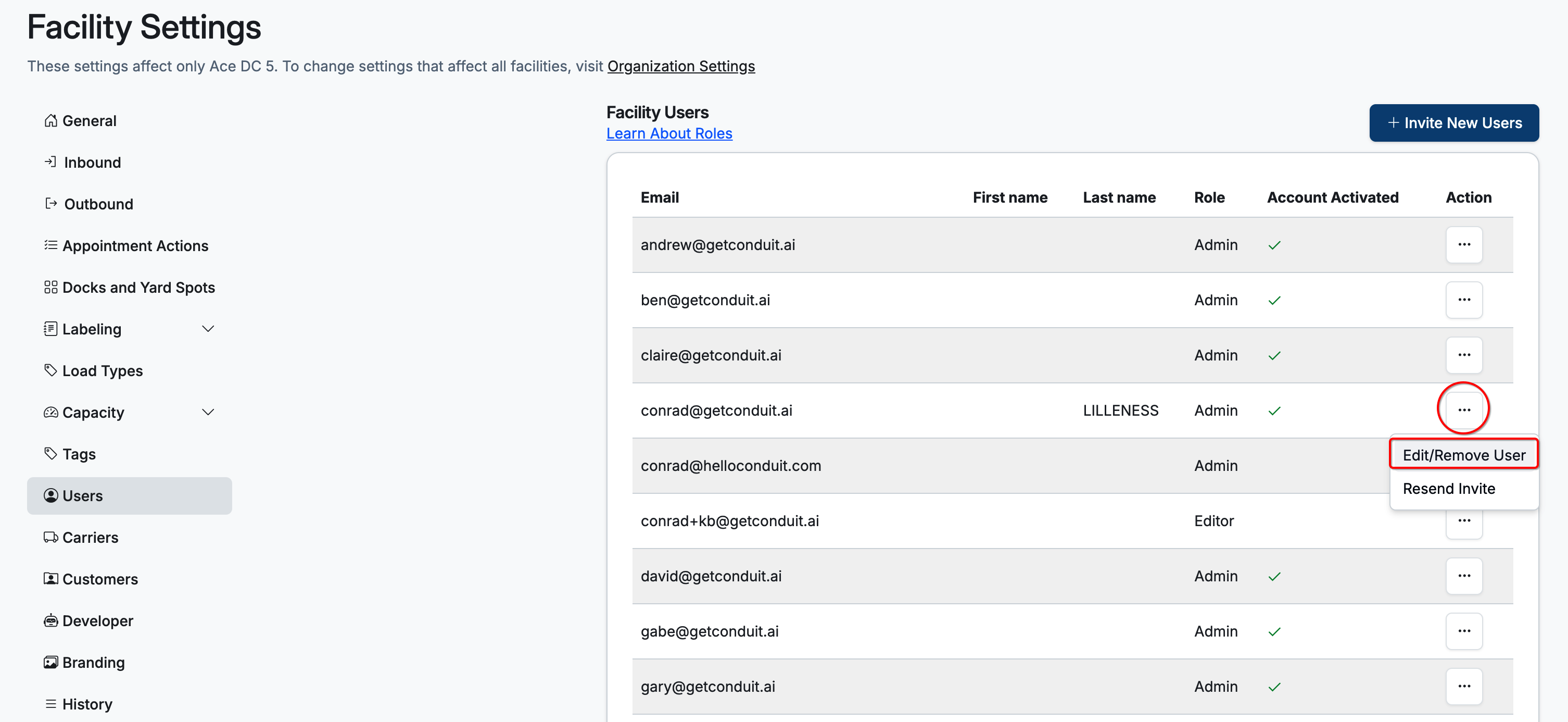Image resolution: width=1568 pixels, height=722 pixels.
Task: Click Invite New Users button
Action: pyautogui.click(x=1454, y=123)
